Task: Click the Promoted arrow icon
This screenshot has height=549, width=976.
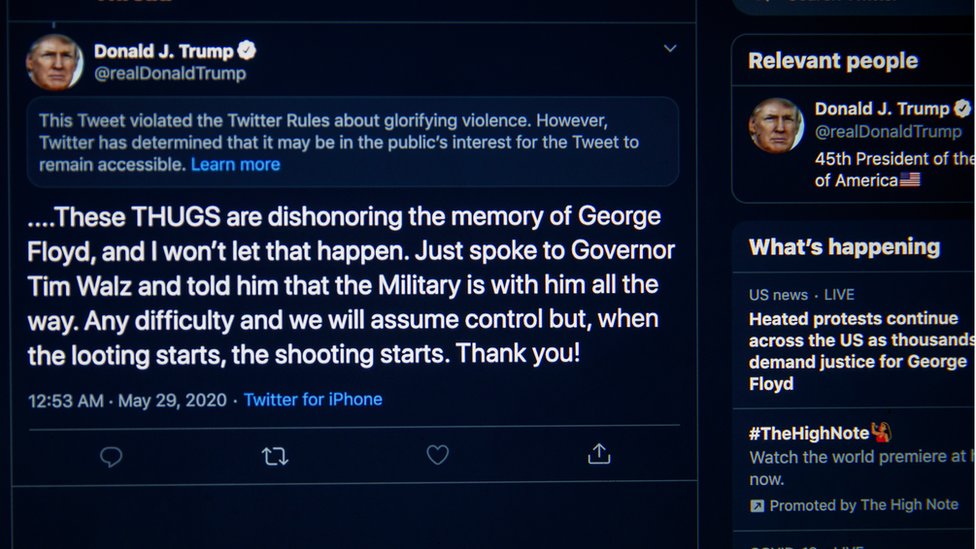Action: (757, 506)
